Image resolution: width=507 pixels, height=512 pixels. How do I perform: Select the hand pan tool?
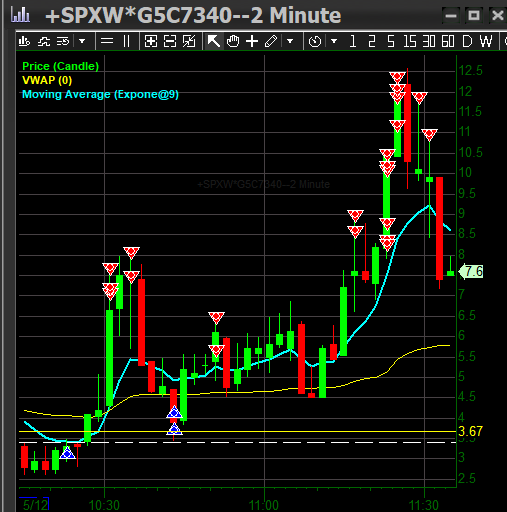point(233,42)
